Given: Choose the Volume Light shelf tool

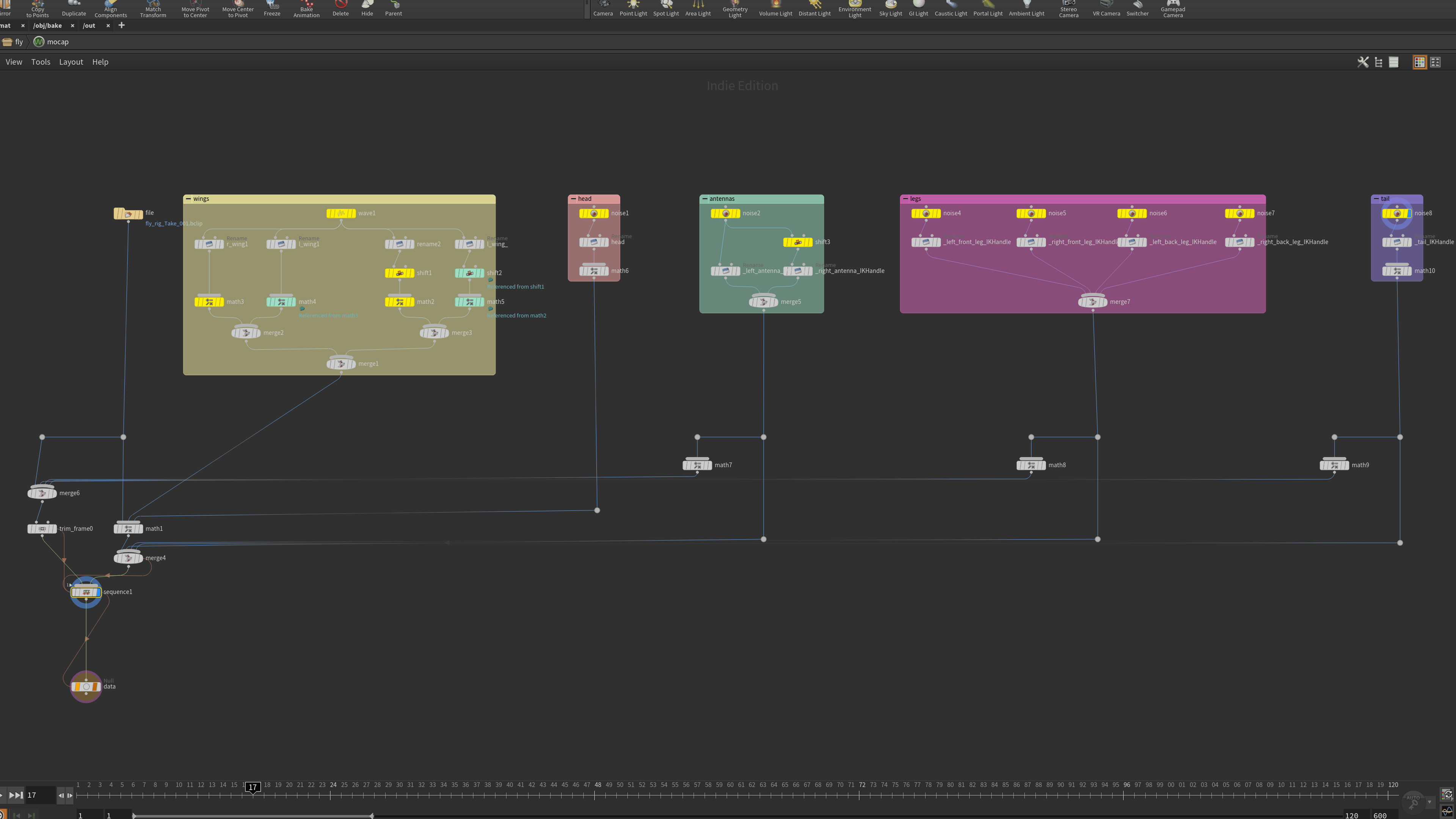Looking at the screenshot, I should click(x=775, y=8).
